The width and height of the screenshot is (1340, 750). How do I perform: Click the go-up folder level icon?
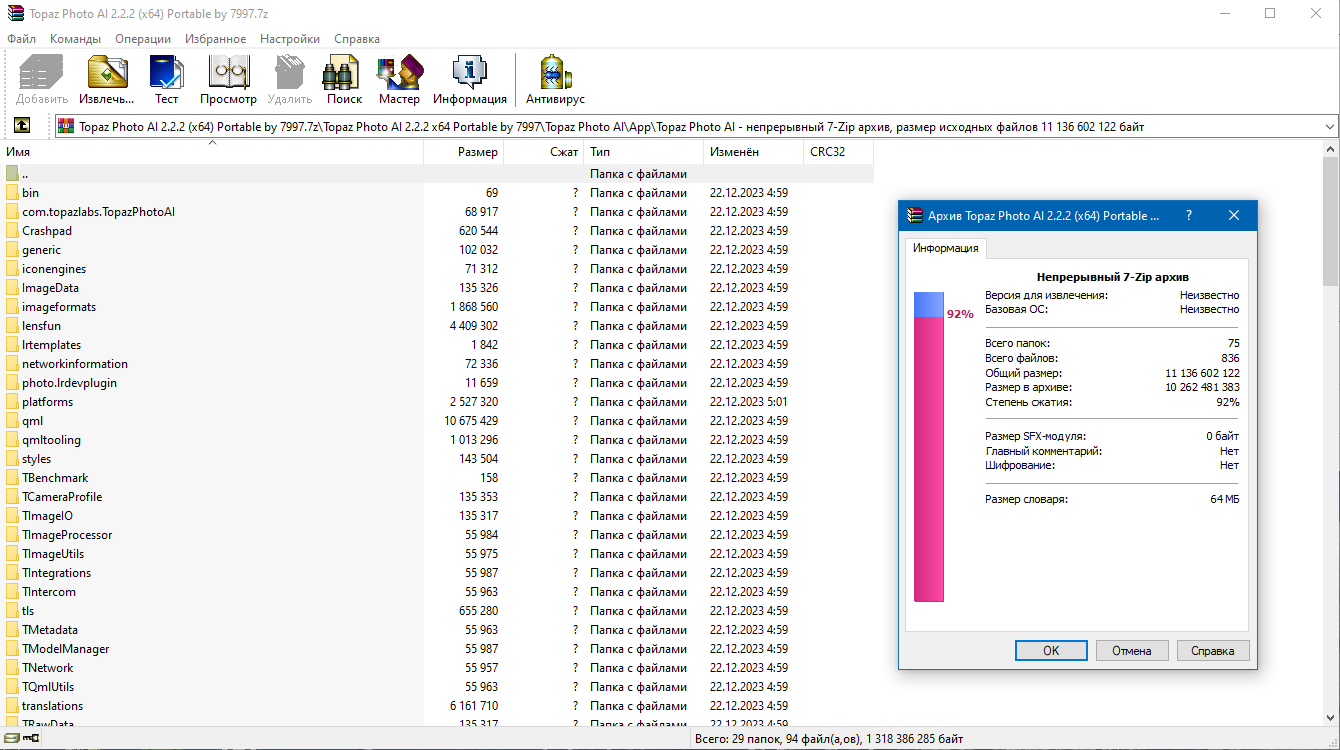coord(22,126)
